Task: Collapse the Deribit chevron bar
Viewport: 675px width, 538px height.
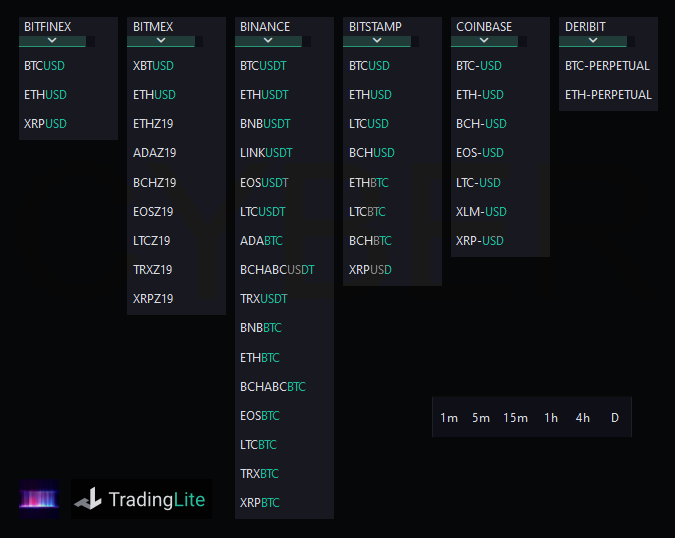Action: click(592, 41)
